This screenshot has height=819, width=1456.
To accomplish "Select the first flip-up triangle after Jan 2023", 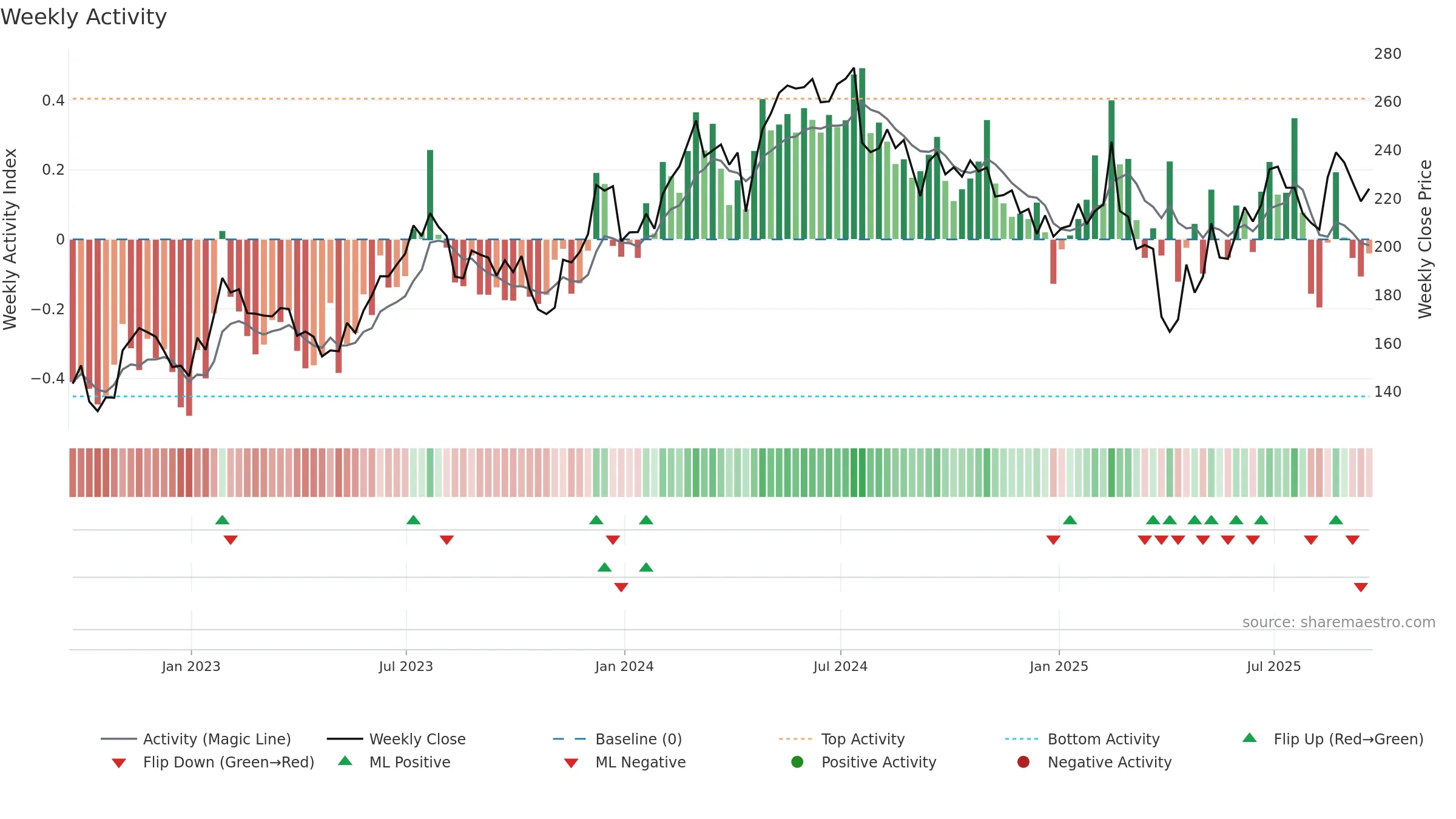I will (223, 520).
